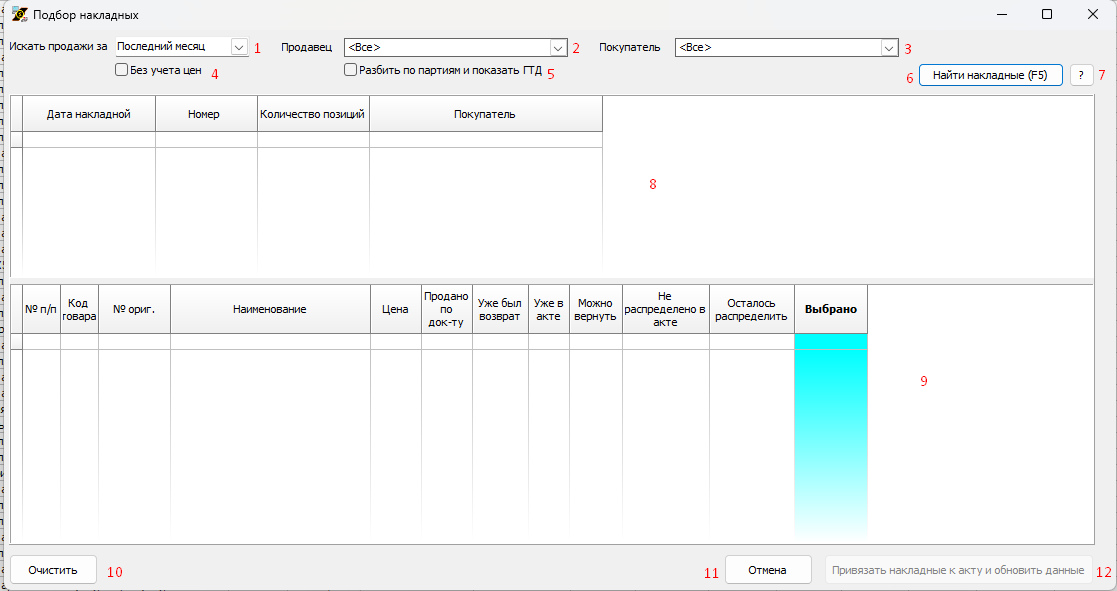The width and height of the screenshot is (1117, 591).
Task: Expand the Покупатель dropdown list
Action: pos(888,47)
